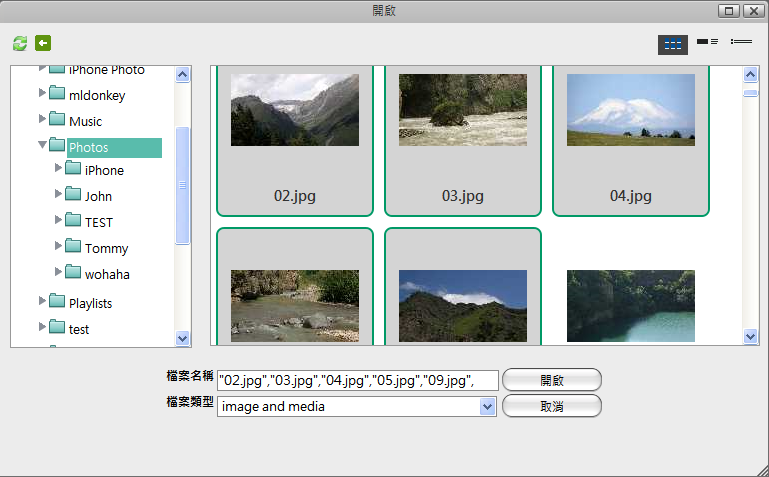Click the thumbnail pane scroll down arrow
The height and width of the screenshot is (477, 769).
tap(751, 338)
